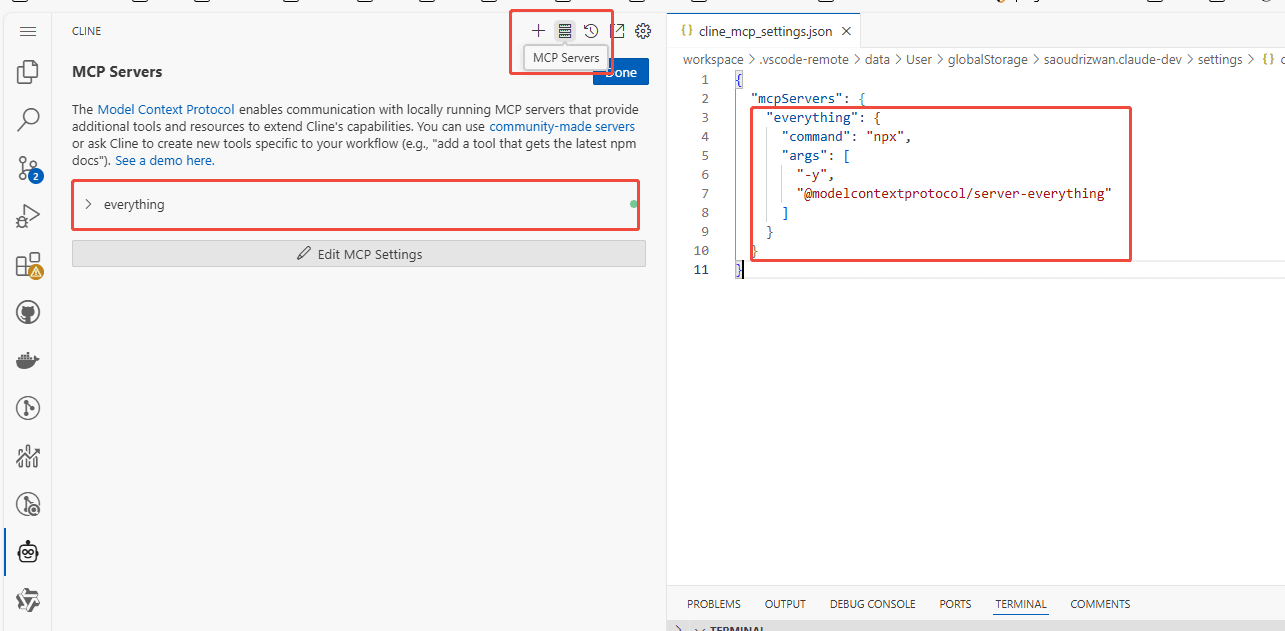Open Cline settings gear icon
1285x631 pixels.
643,31
